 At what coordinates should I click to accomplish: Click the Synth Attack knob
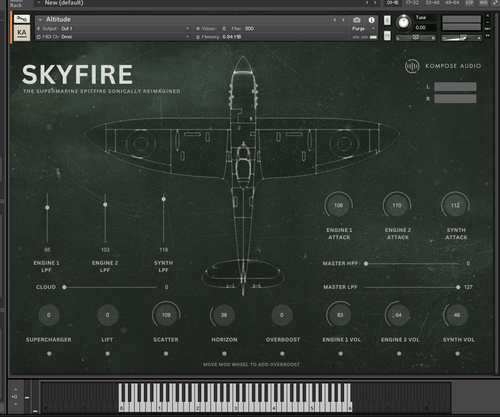pos(455,205)
